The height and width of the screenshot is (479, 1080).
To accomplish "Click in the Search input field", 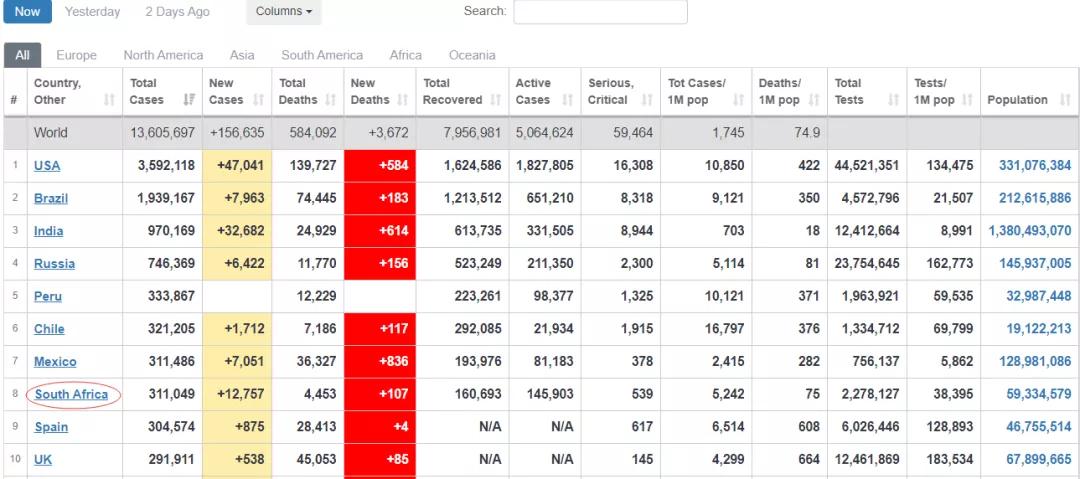I will (x=600, y=12).
